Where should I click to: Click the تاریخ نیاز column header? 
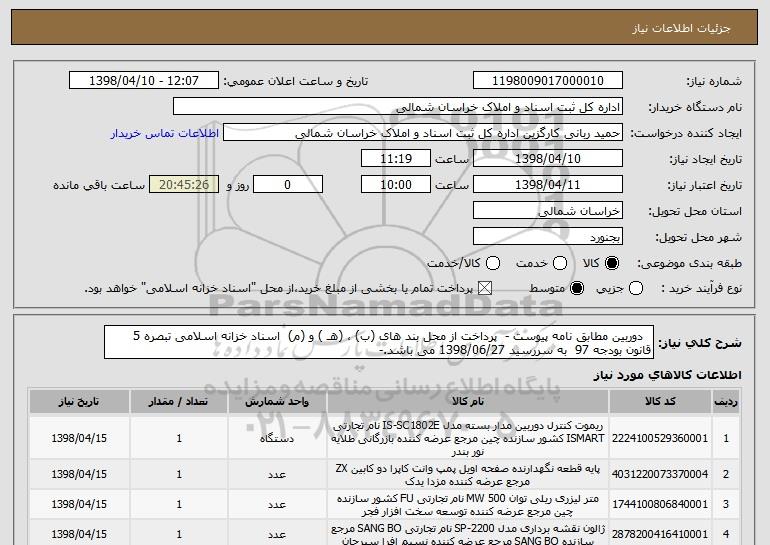point(79,402)
